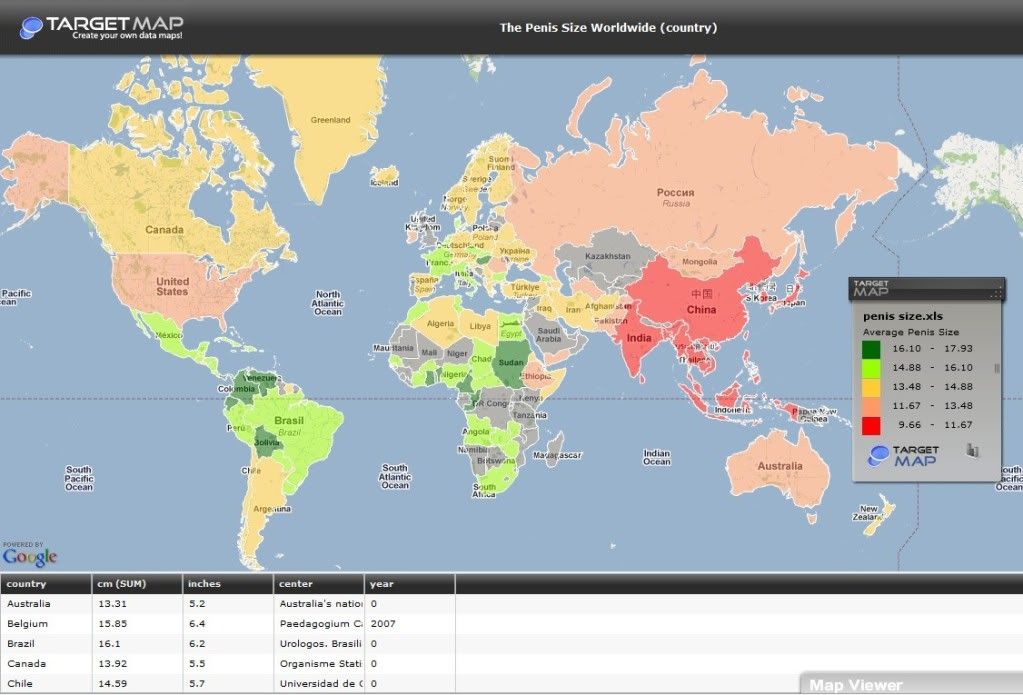This screenshot has height=695, width=1023.
Task: Click the chart icon in the legend panel
Action: (x=973, y=451)
